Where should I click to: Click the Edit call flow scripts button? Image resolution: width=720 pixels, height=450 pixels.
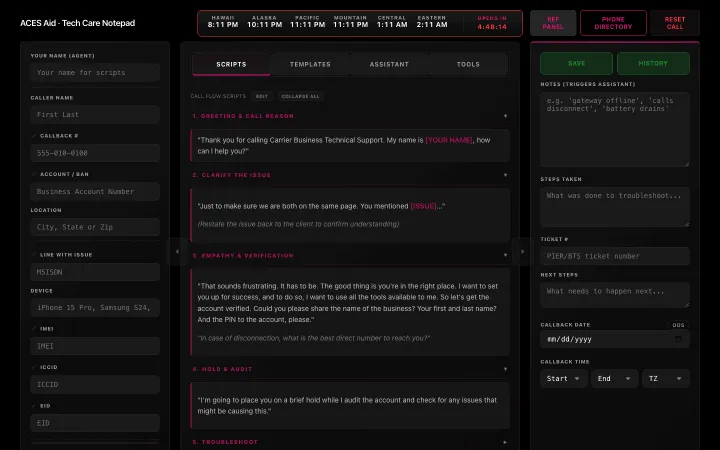point(262,96)
